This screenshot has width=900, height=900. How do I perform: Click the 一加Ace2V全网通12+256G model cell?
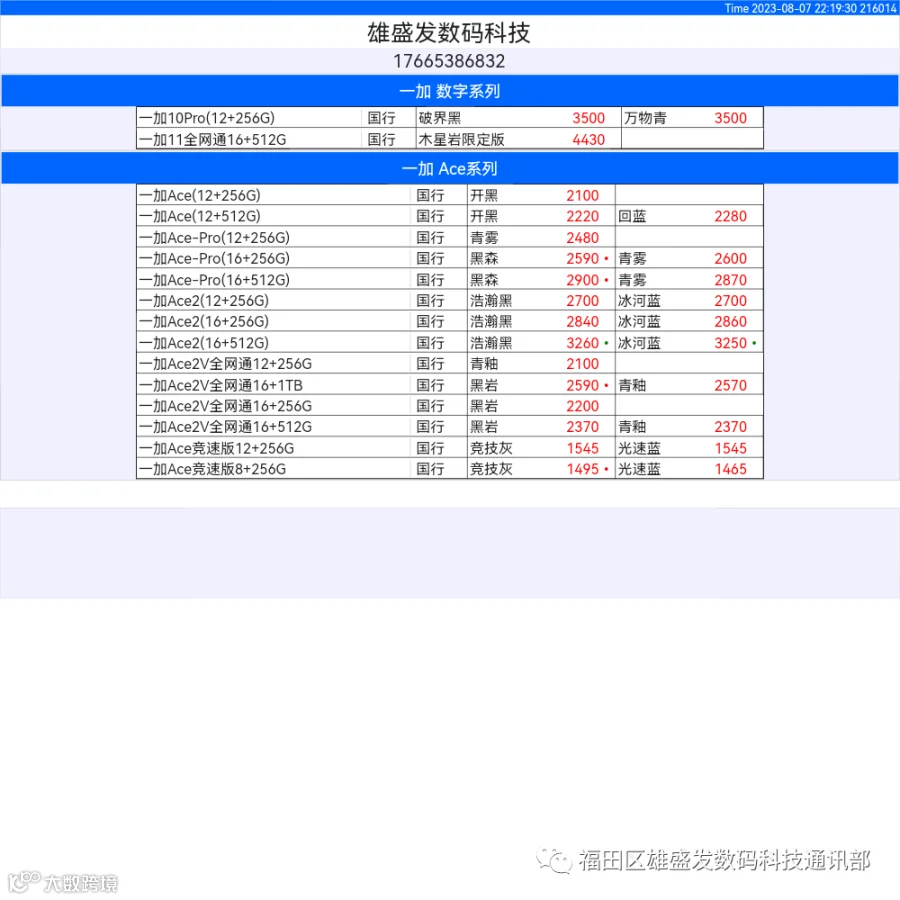[x=273, y=363]
